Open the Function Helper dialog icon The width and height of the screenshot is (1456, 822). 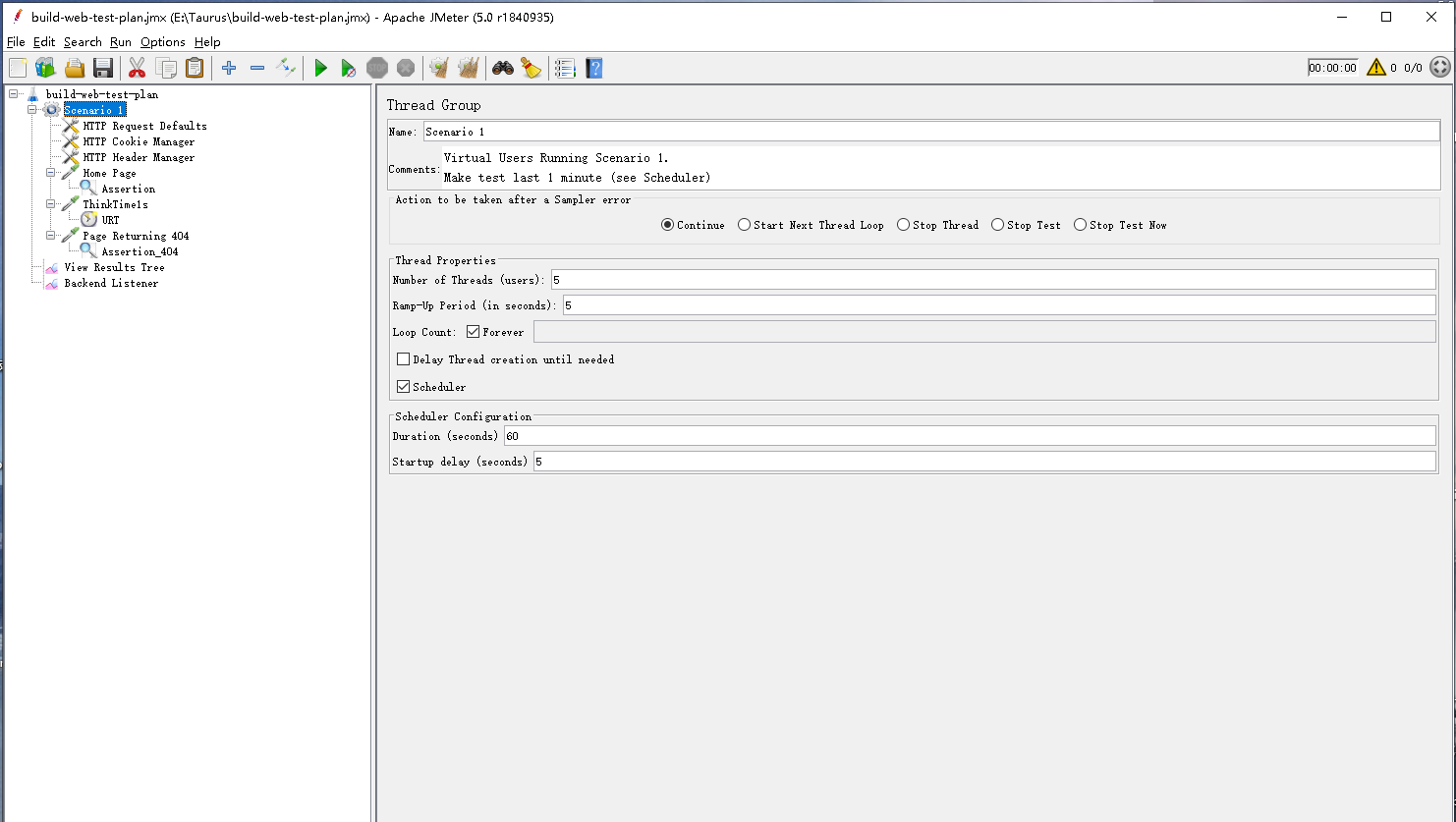565,68
